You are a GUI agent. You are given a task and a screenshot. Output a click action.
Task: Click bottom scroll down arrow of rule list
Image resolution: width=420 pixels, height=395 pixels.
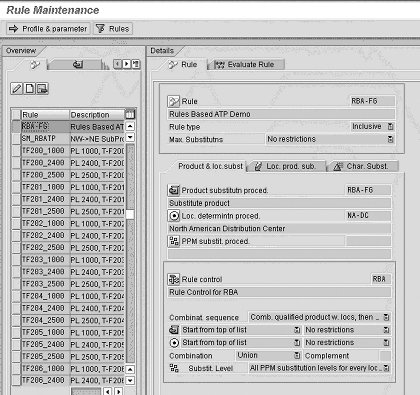point(130,380)
